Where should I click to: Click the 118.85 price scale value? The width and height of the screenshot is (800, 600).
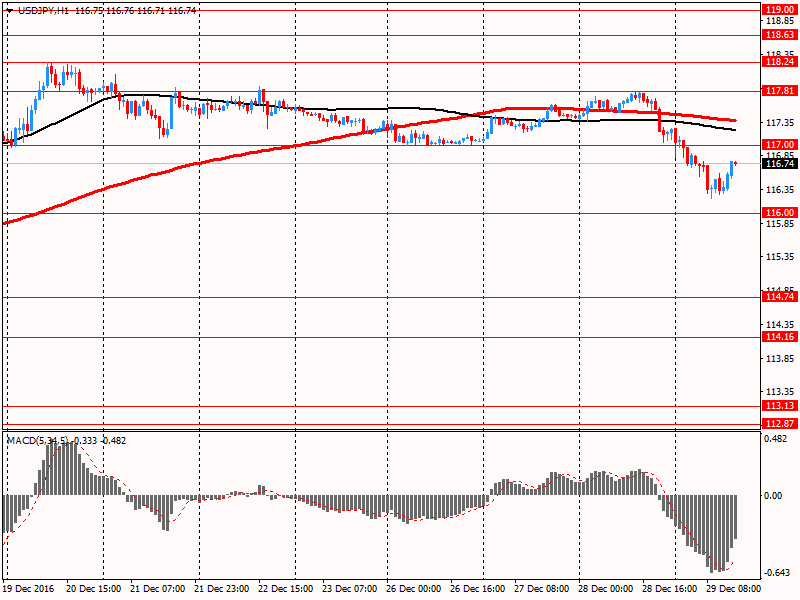780,21
